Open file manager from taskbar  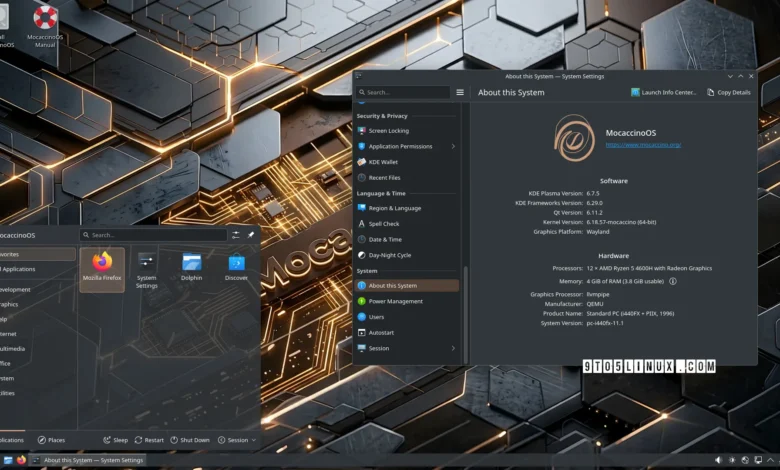point(8,460)
